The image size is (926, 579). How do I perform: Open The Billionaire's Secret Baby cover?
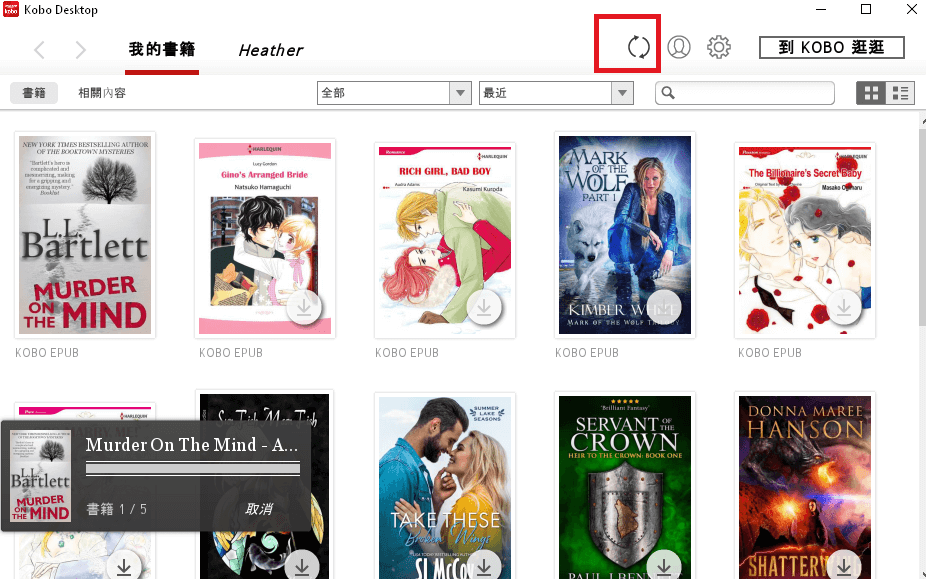click(x=805, y=240)
